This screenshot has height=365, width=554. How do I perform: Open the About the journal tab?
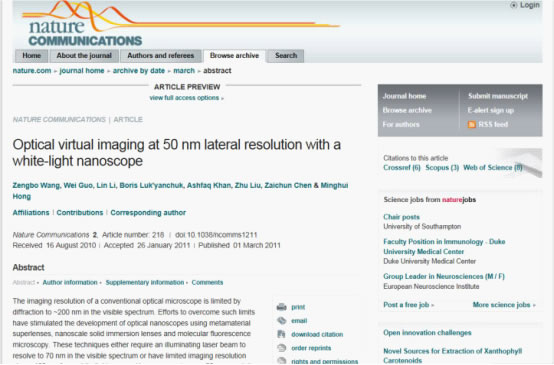tap(84, 56)
